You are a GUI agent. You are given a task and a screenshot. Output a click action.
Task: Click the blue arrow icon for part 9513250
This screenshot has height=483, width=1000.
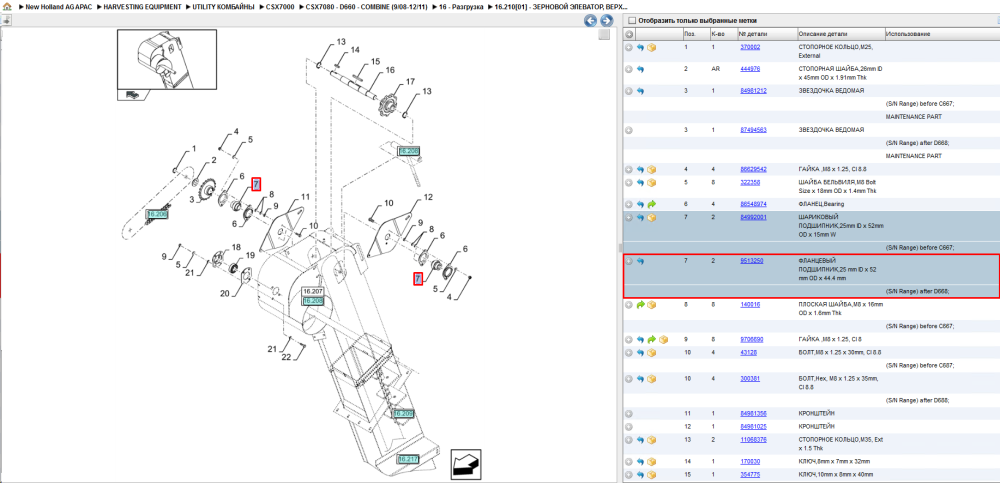[x=640, y=260]
